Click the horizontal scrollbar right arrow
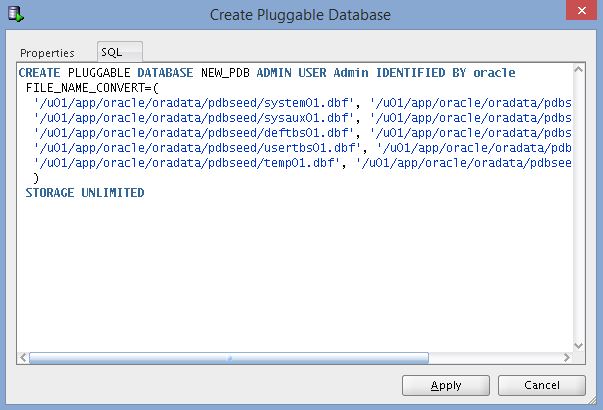This screenshot has width=603, height=410. 566,358
